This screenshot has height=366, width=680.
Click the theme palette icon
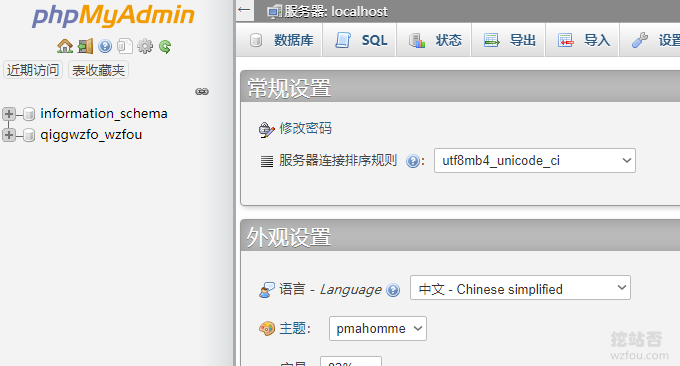[x=267, y=329]
